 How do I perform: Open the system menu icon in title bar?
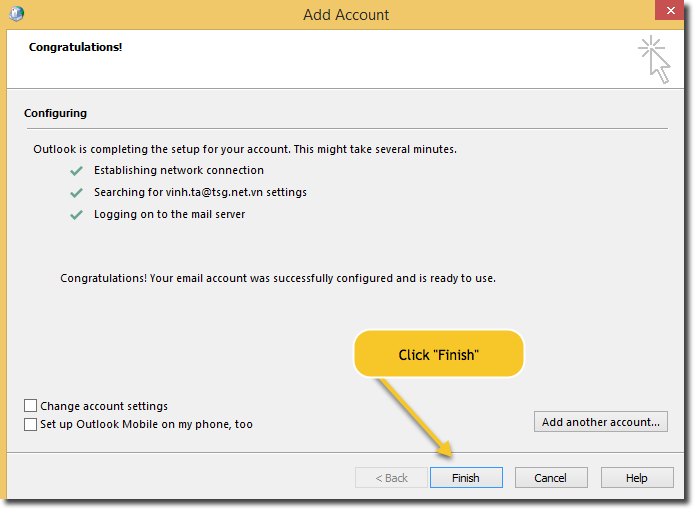click(x=17, y=14)
